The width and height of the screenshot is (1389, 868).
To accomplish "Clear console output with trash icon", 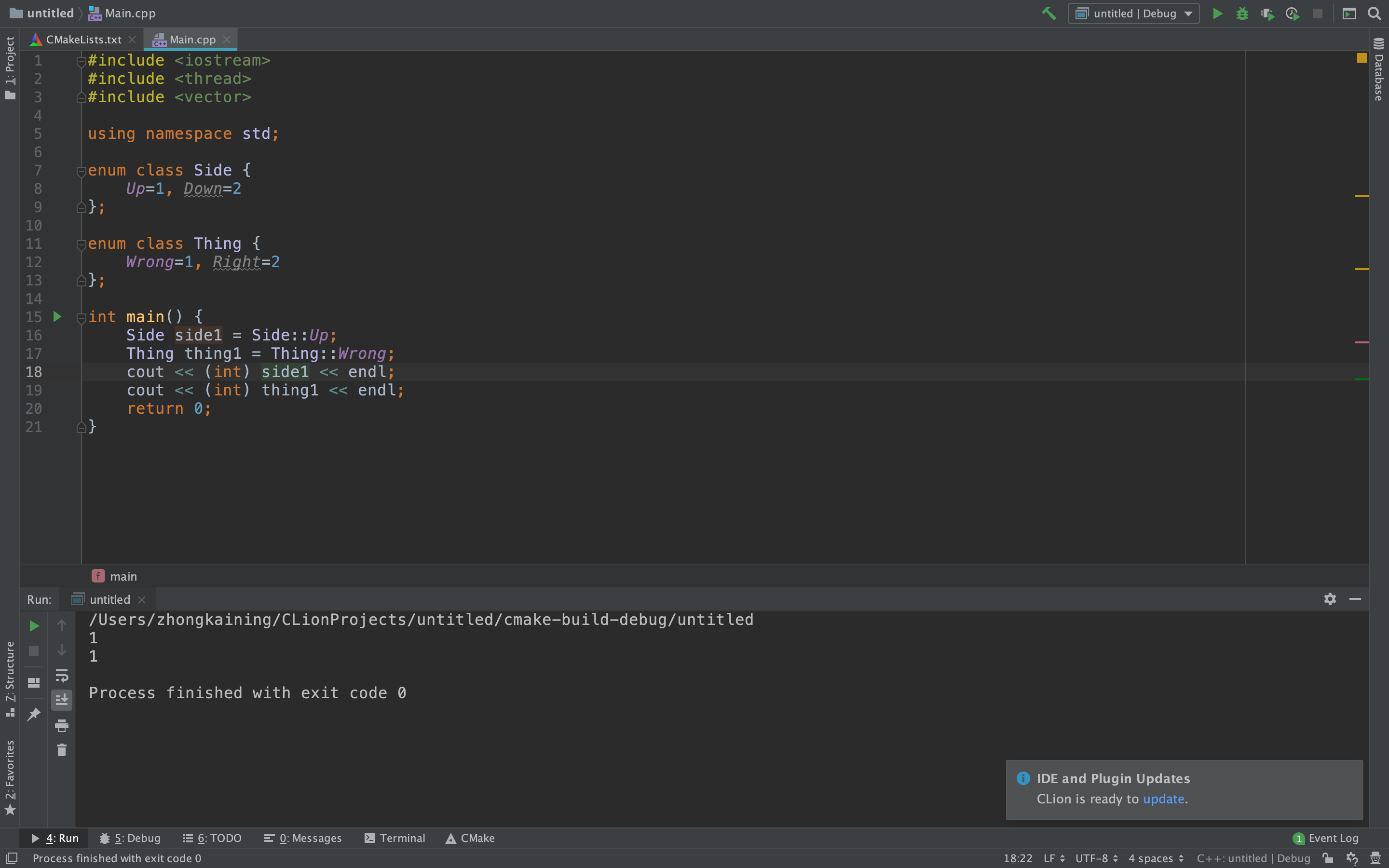I will pos(61,750).
